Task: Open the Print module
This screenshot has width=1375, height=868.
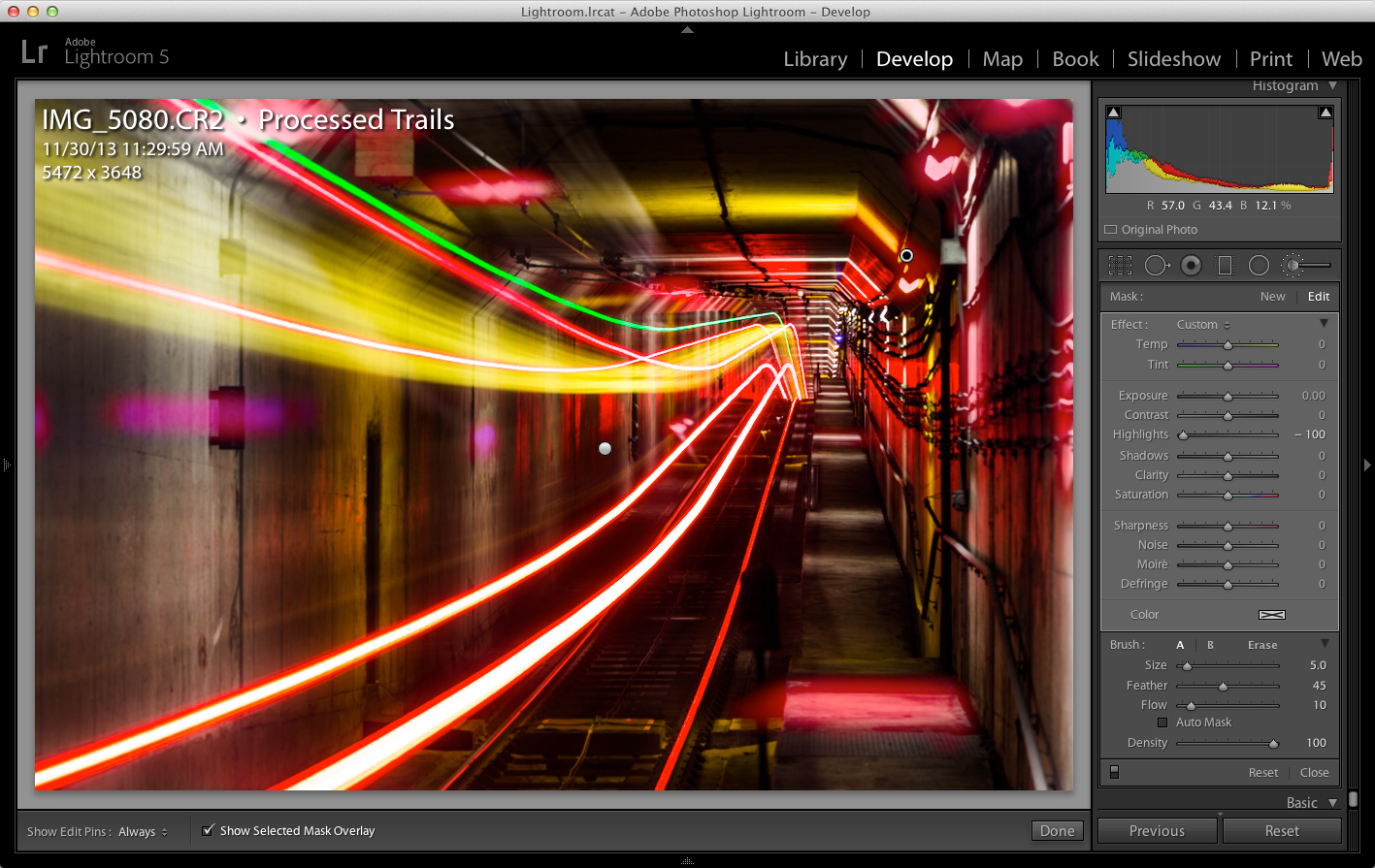Action: pyautogui.click(x=1271, y=59)
